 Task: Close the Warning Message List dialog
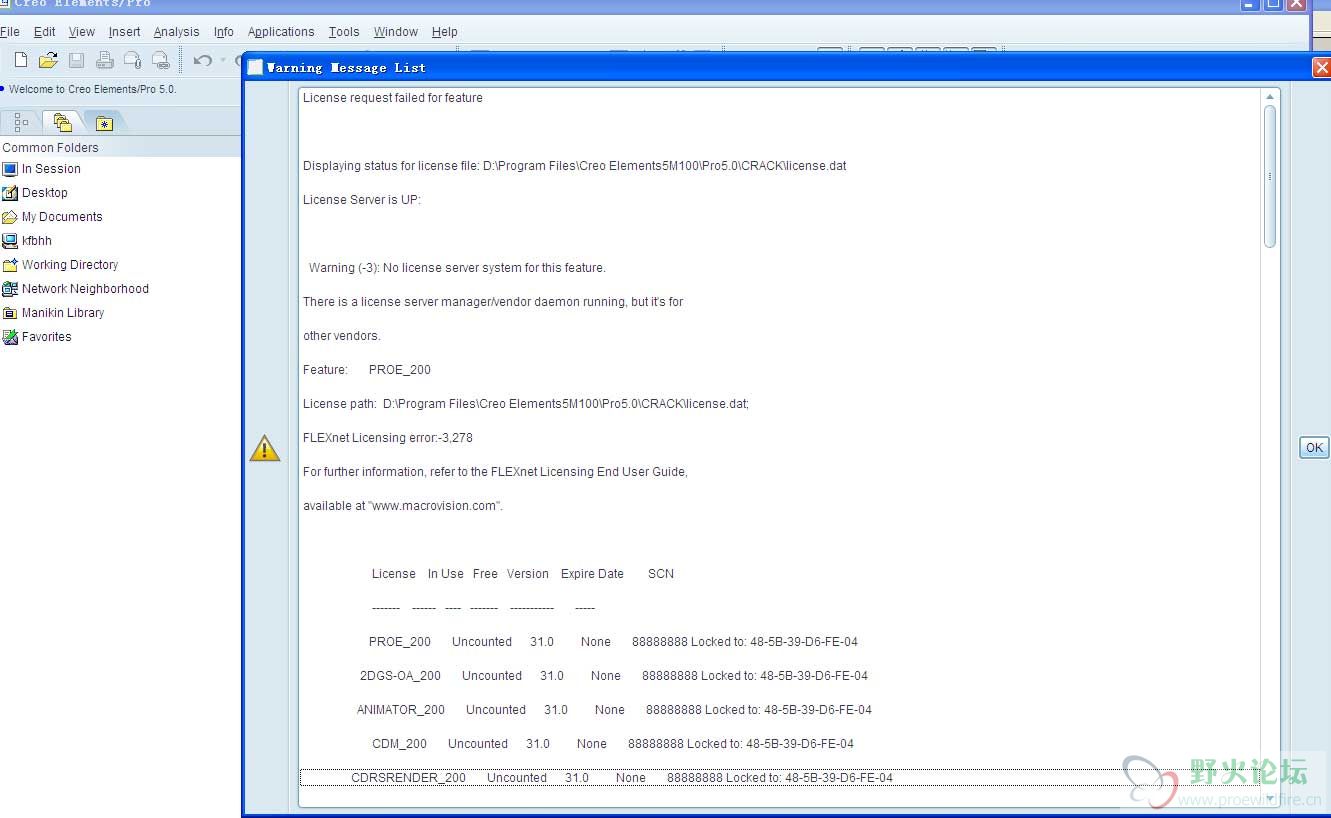pos(1322,67)
